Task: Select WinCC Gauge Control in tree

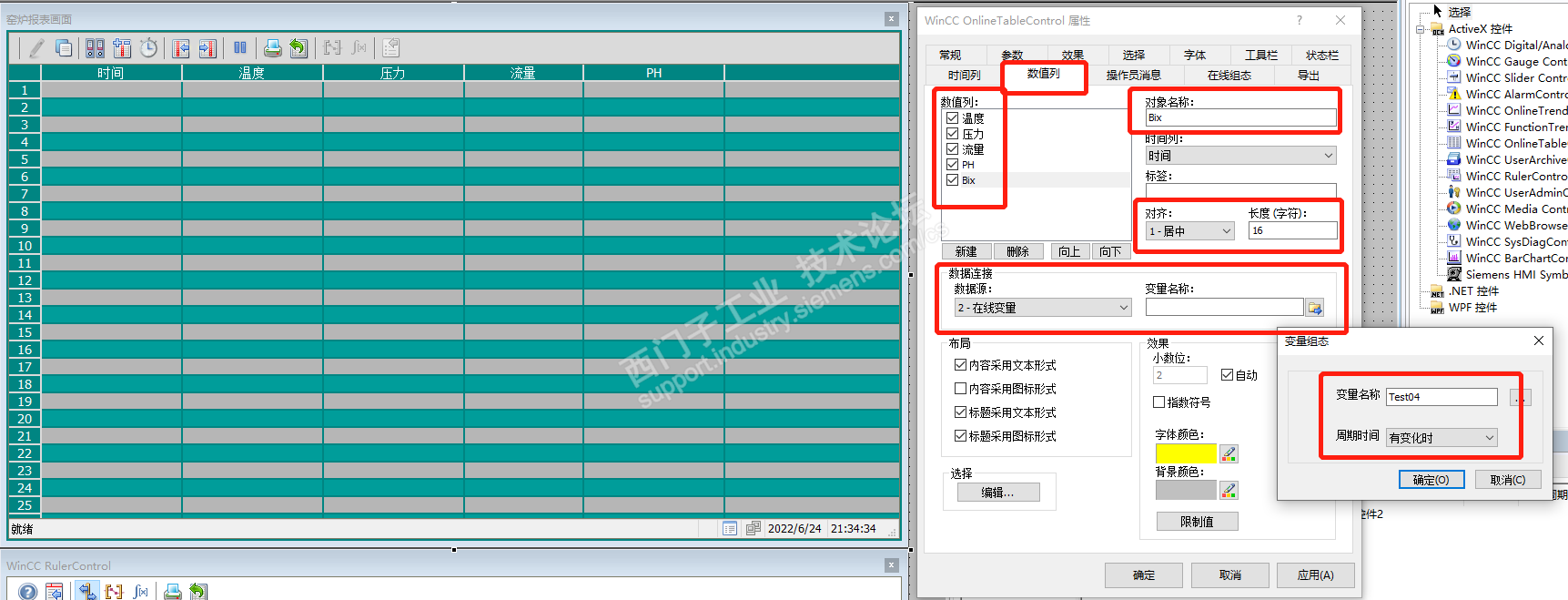Action: coord(1515,61)
